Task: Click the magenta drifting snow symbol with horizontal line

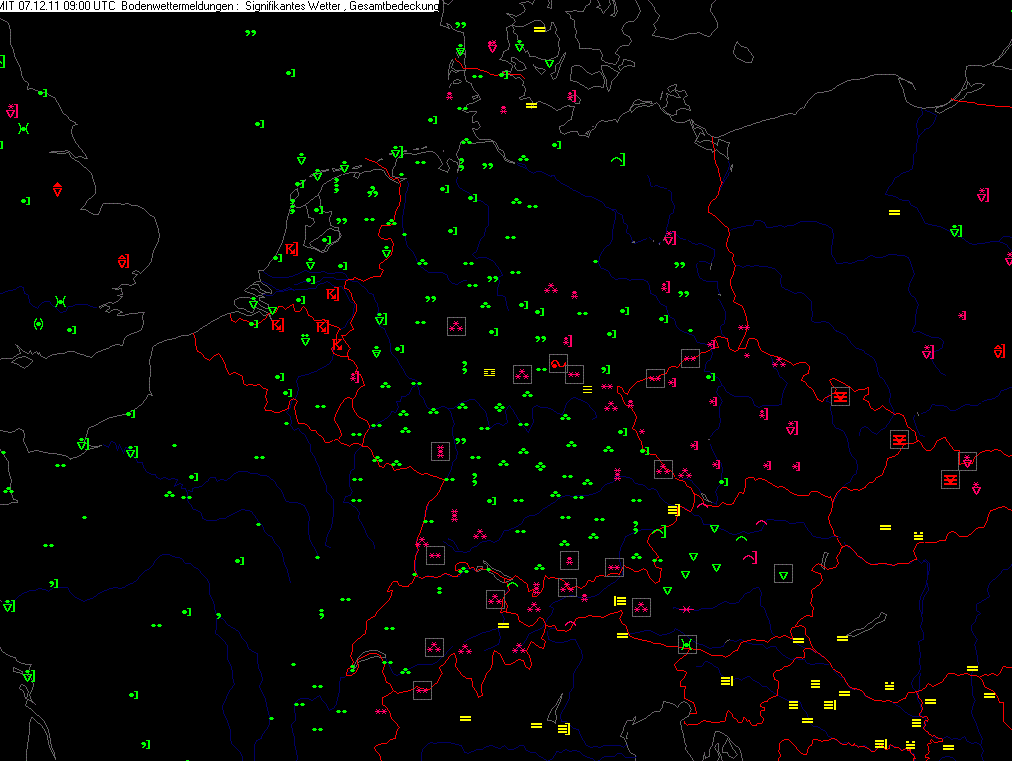Action: point(686,609)
